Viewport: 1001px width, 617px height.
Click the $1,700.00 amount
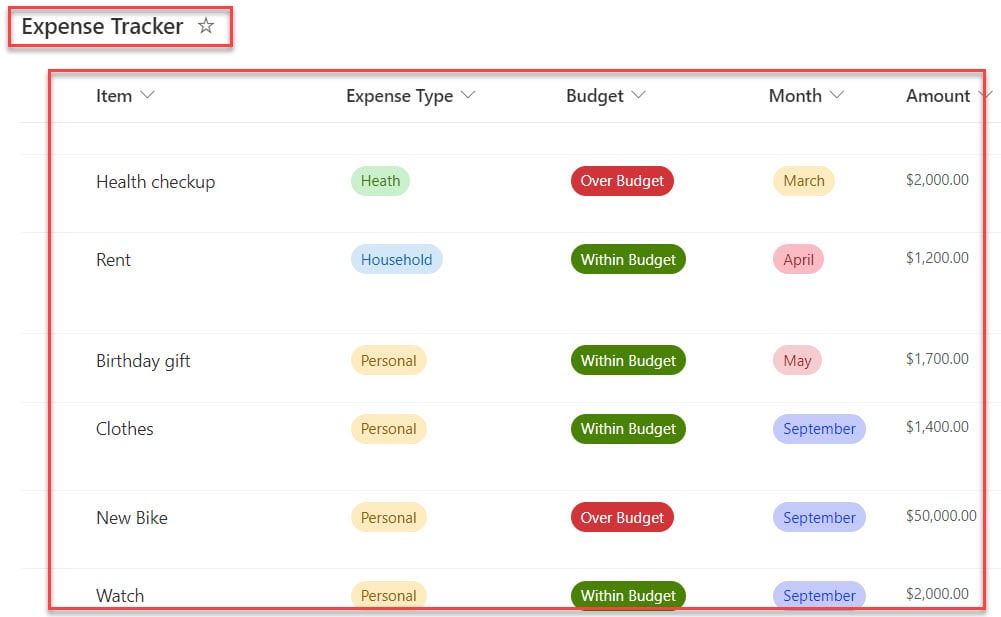[937, 358]
